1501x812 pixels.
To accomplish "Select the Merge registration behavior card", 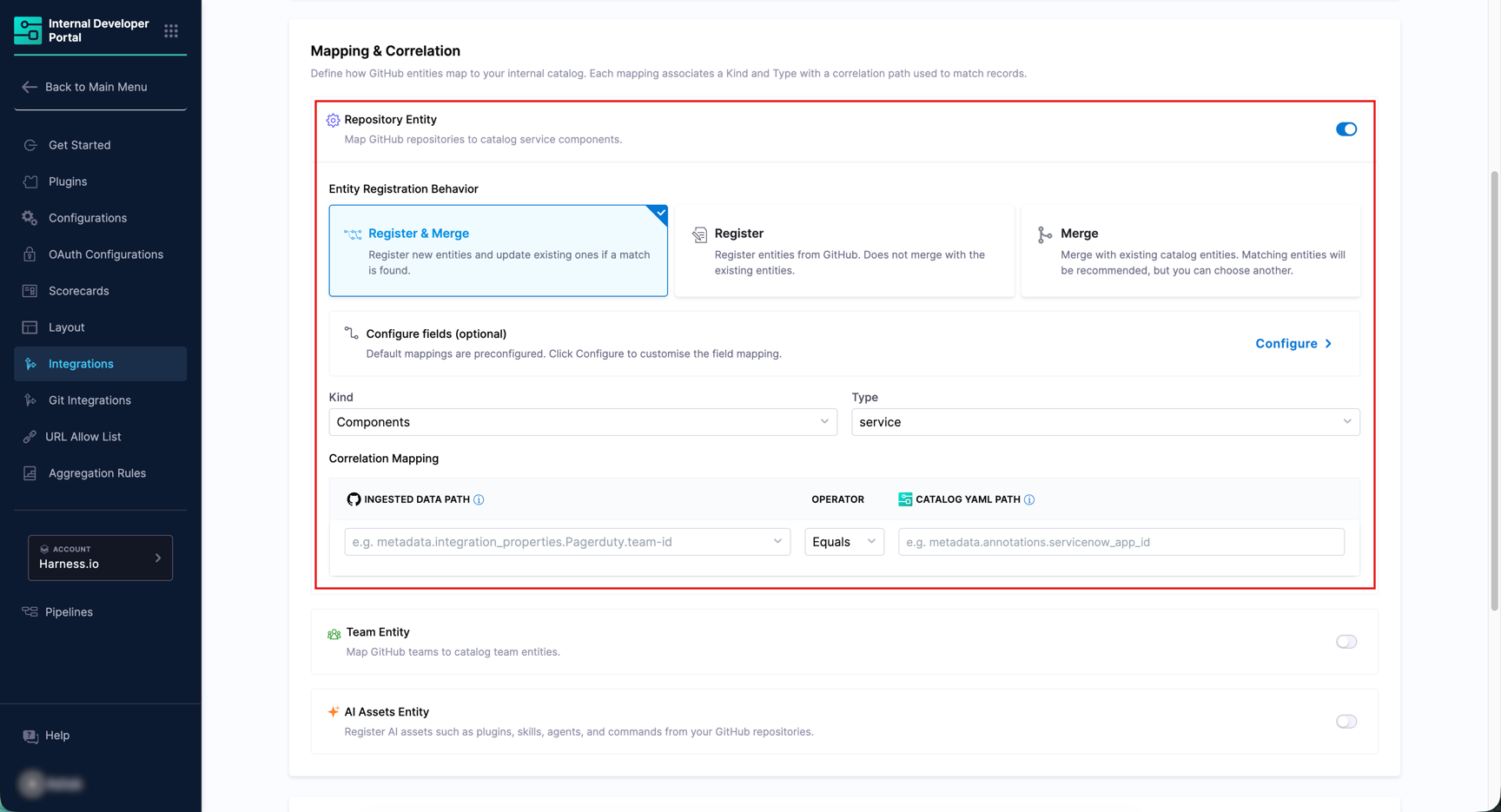I will (x=1190, y=251).
